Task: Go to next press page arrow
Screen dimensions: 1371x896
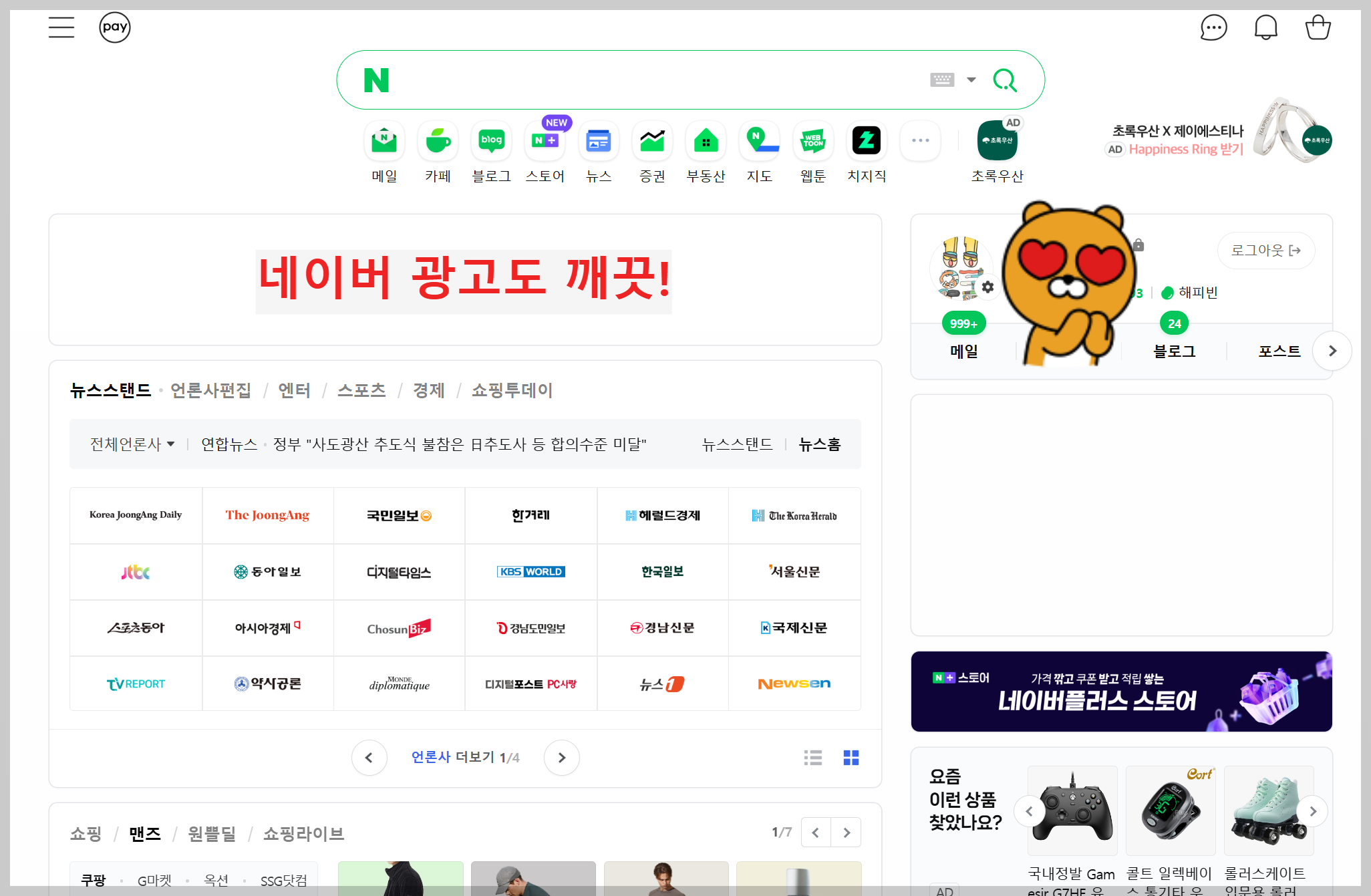Action: pos(562,758)
